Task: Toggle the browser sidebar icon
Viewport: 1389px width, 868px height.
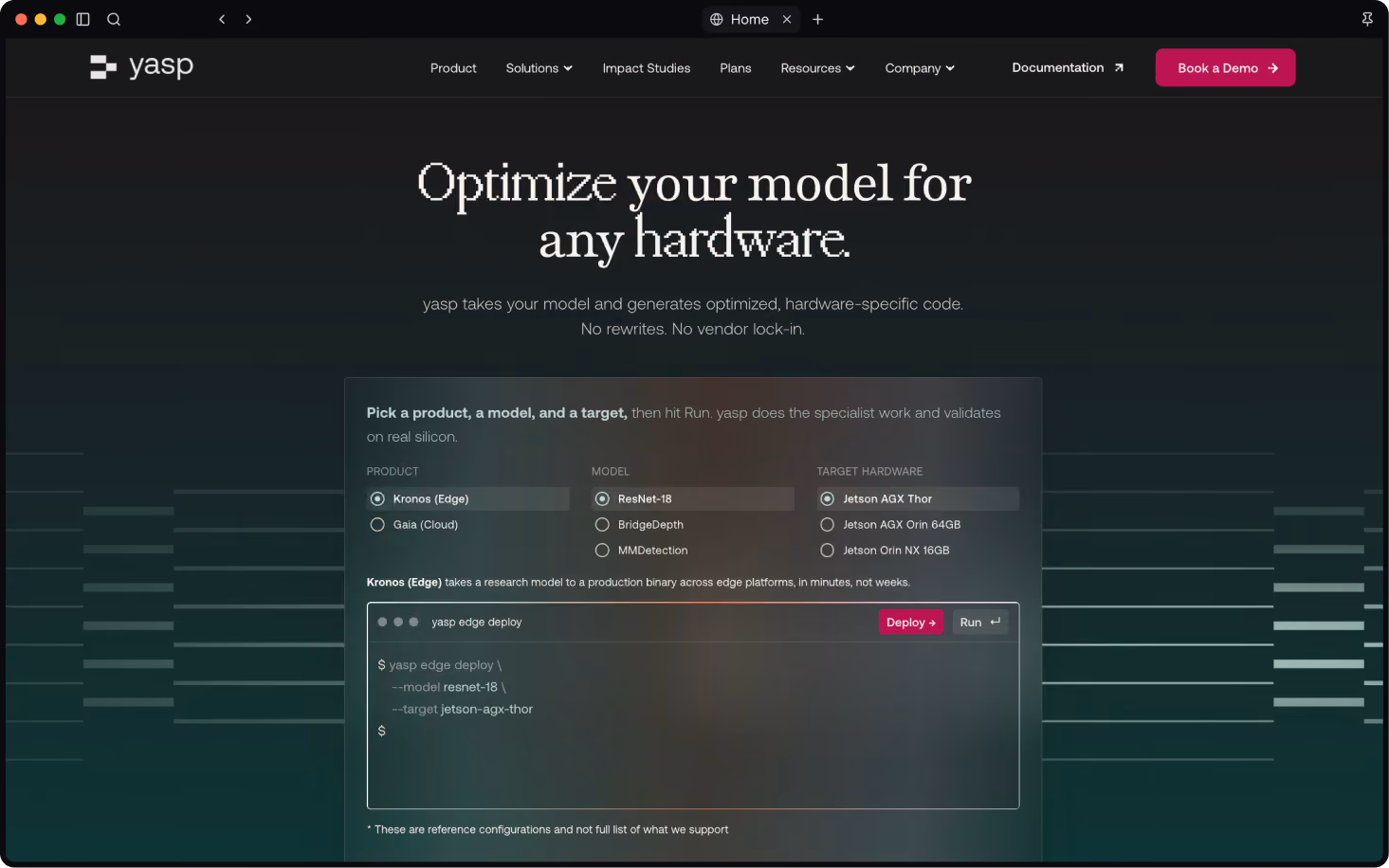Action: tap(82, 19)
